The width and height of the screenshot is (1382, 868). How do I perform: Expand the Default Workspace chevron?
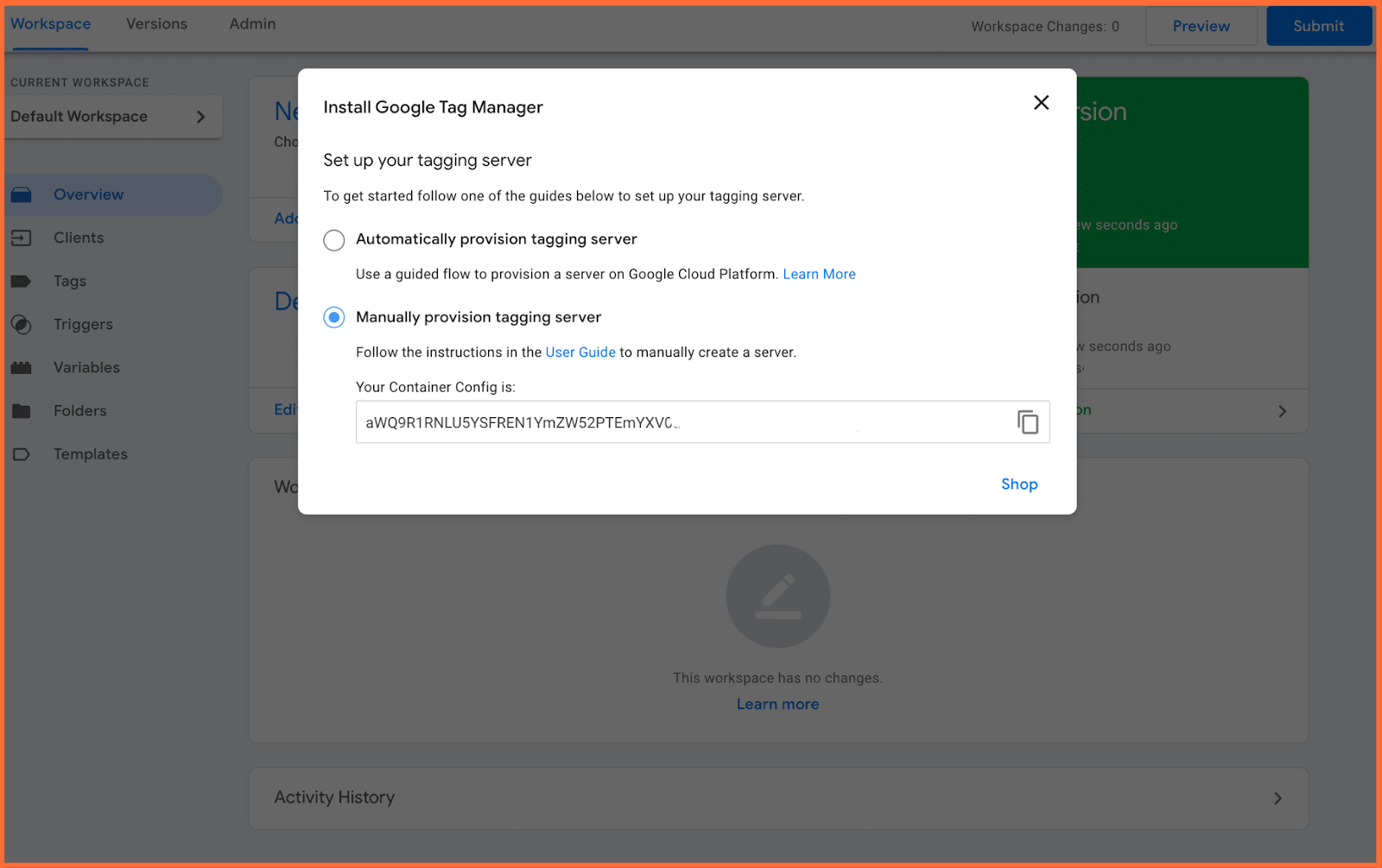pos(201,117)
